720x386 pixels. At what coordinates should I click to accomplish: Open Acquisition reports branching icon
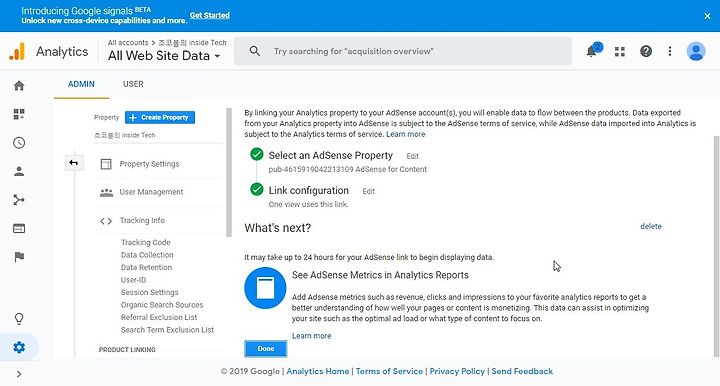click(19, 200)
